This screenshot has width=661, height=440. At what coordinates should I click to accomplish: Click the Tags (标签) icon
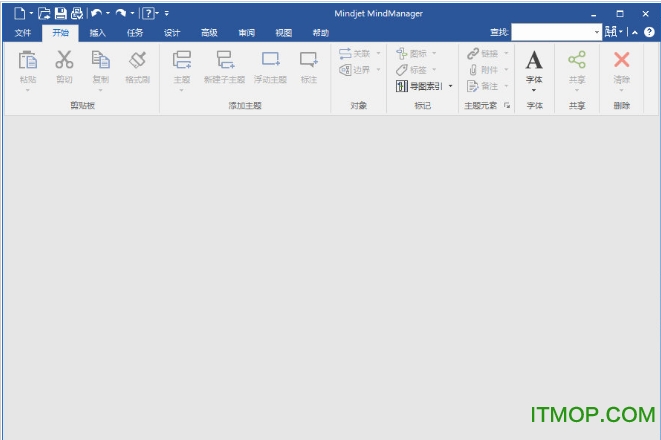[x=402, y=70]
